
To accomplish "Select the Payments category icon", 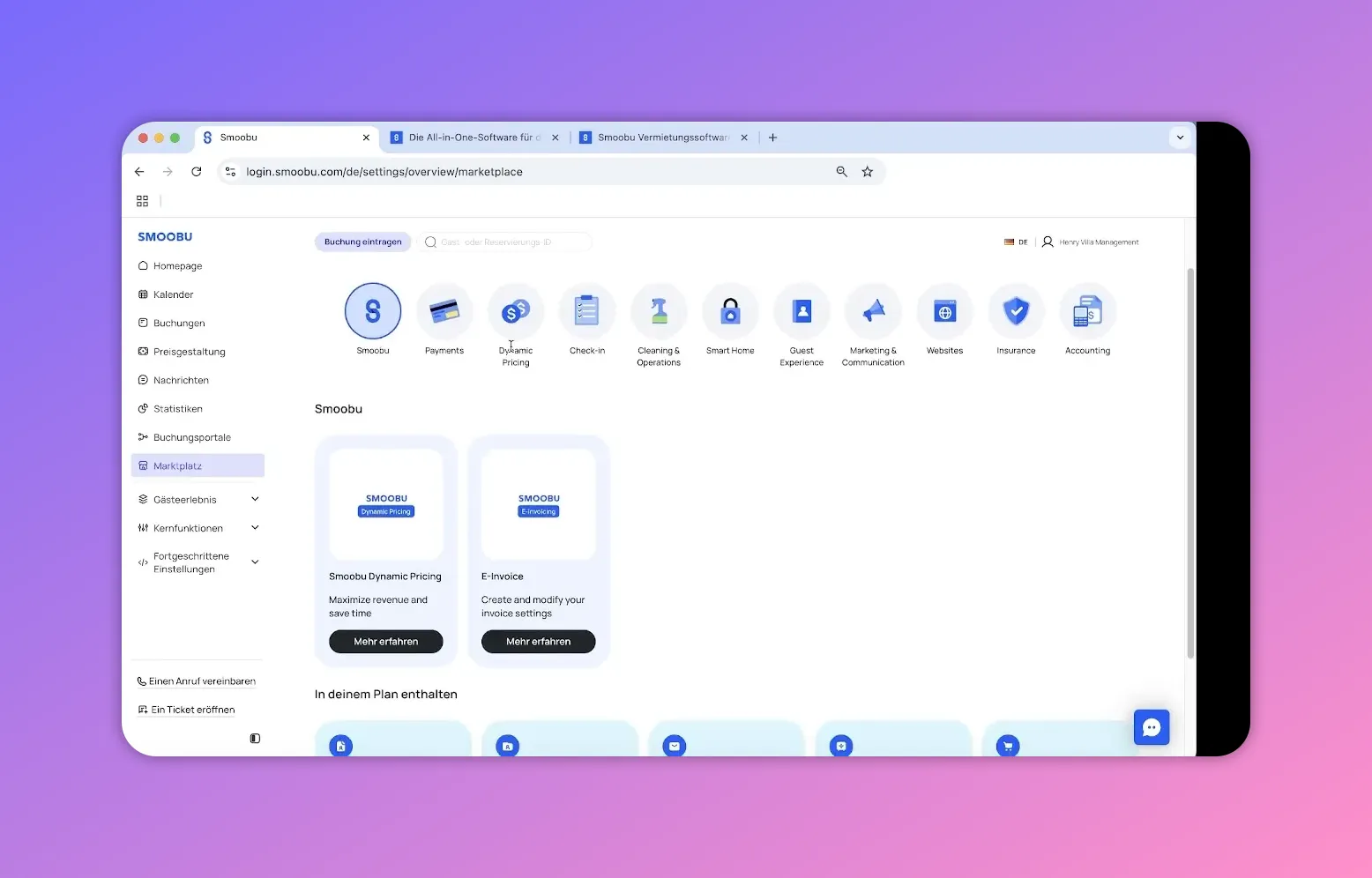I will [x=444, y=313].
